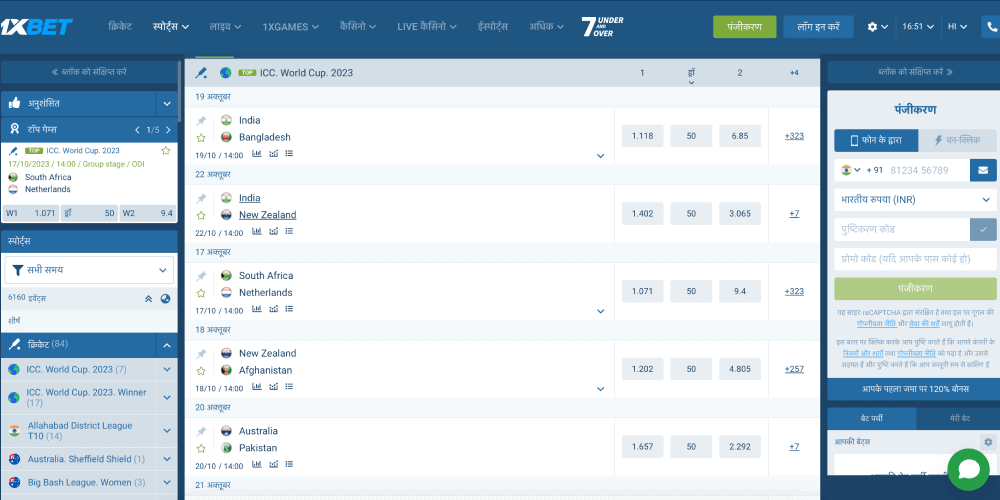The width and height of the screenshot is (1000, 500).
Task: Click the प्रोमो कोड input field
Action: [915, 260]
